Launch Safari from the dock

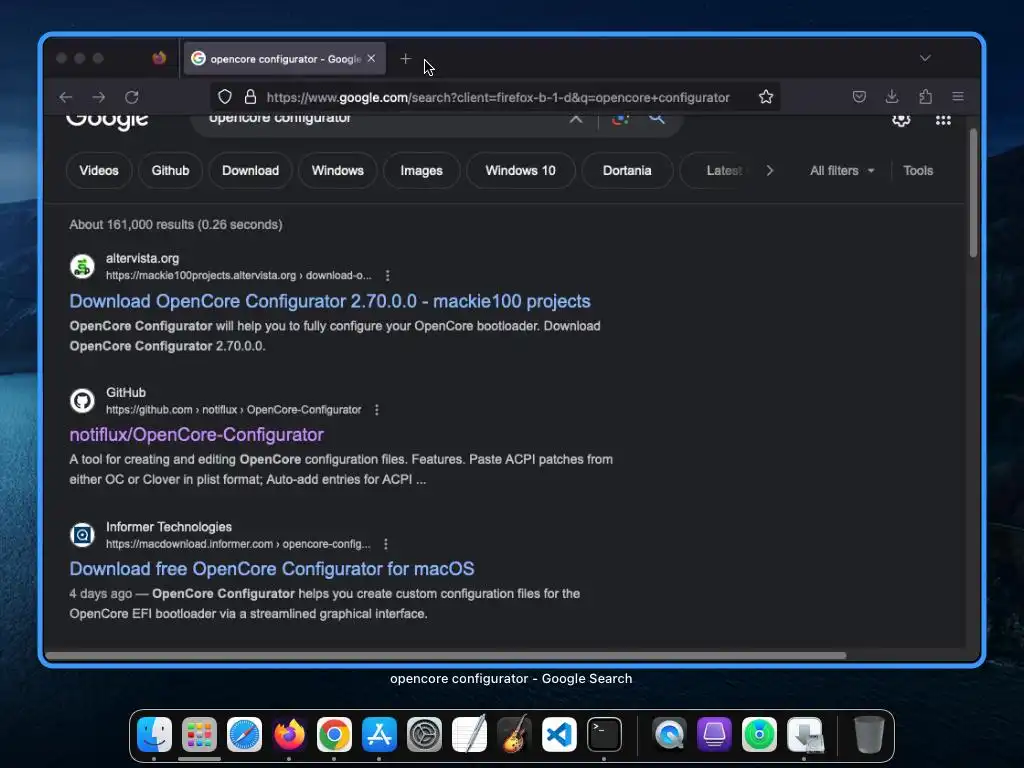point(244,735)
